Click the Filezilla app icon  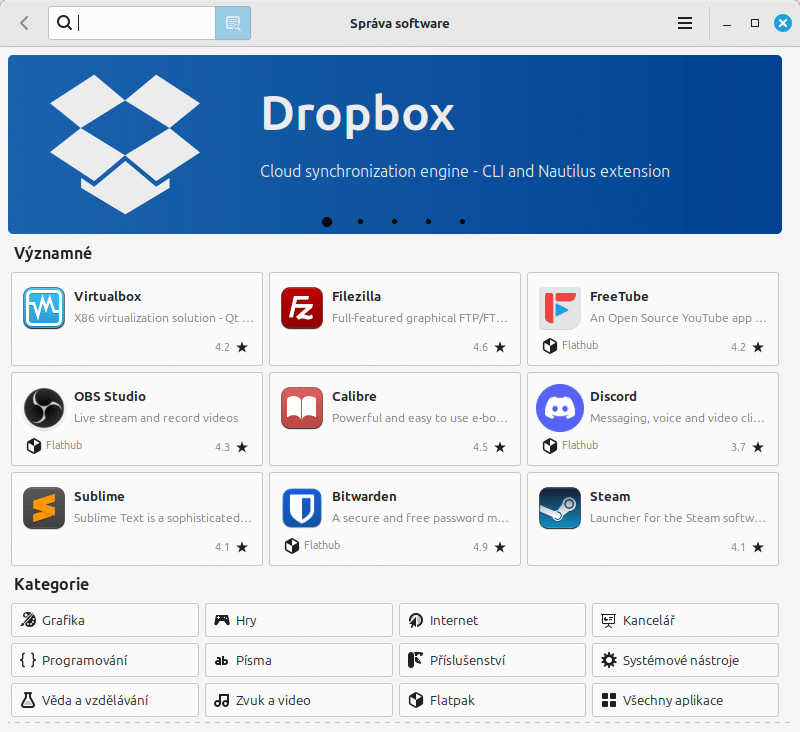pos(301,308)
